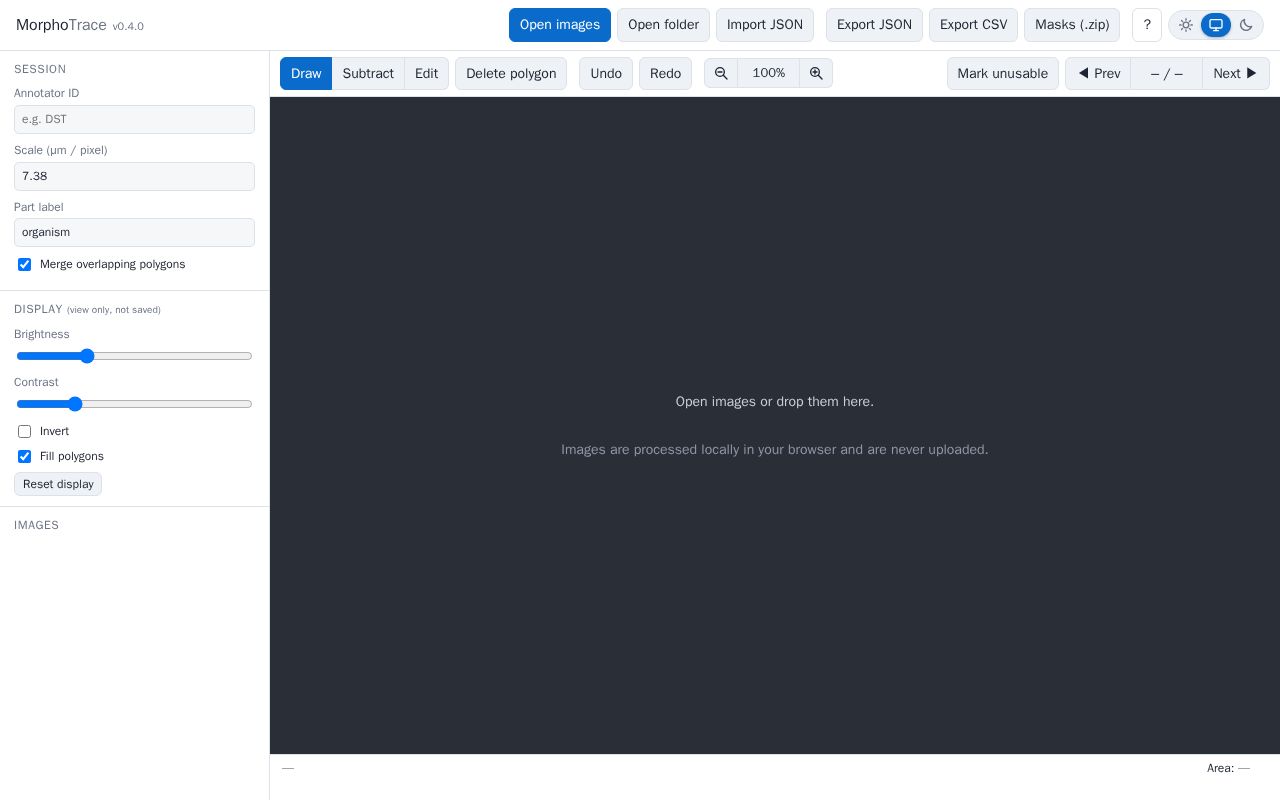Viewport: 1280px width, 800px height.
Task: Toggle Merge overlapping polygons checkbox
Action: 25,265
